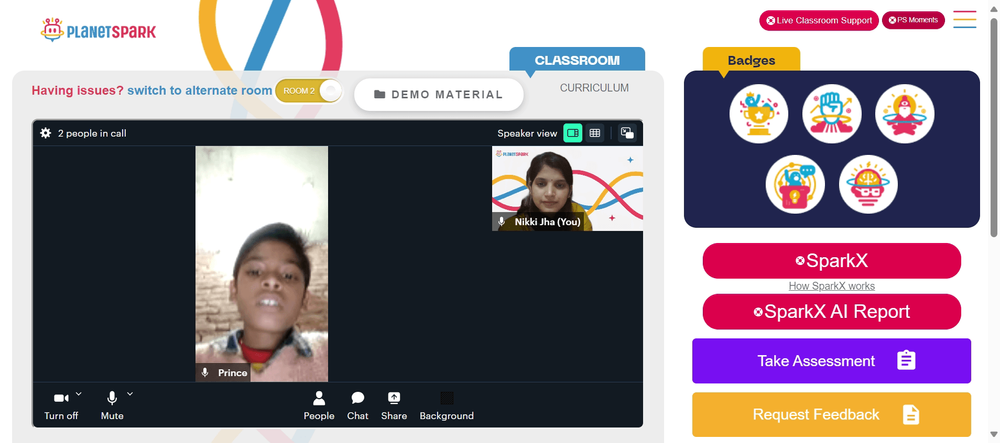Turn off the camera
This screenshot has width=1000, height=443.
(61, 406)
